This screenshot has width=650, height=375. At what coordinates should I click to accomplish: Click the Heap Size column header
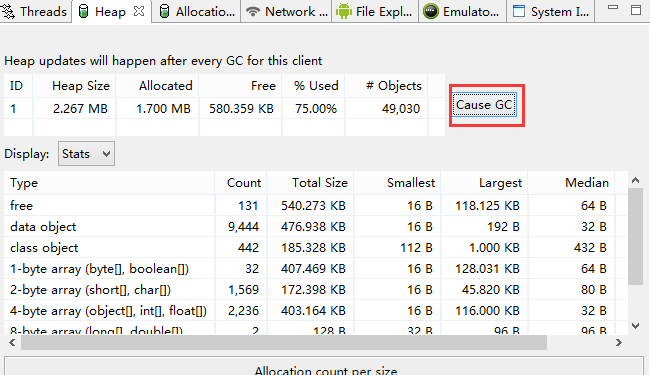[x=75, y=86]
